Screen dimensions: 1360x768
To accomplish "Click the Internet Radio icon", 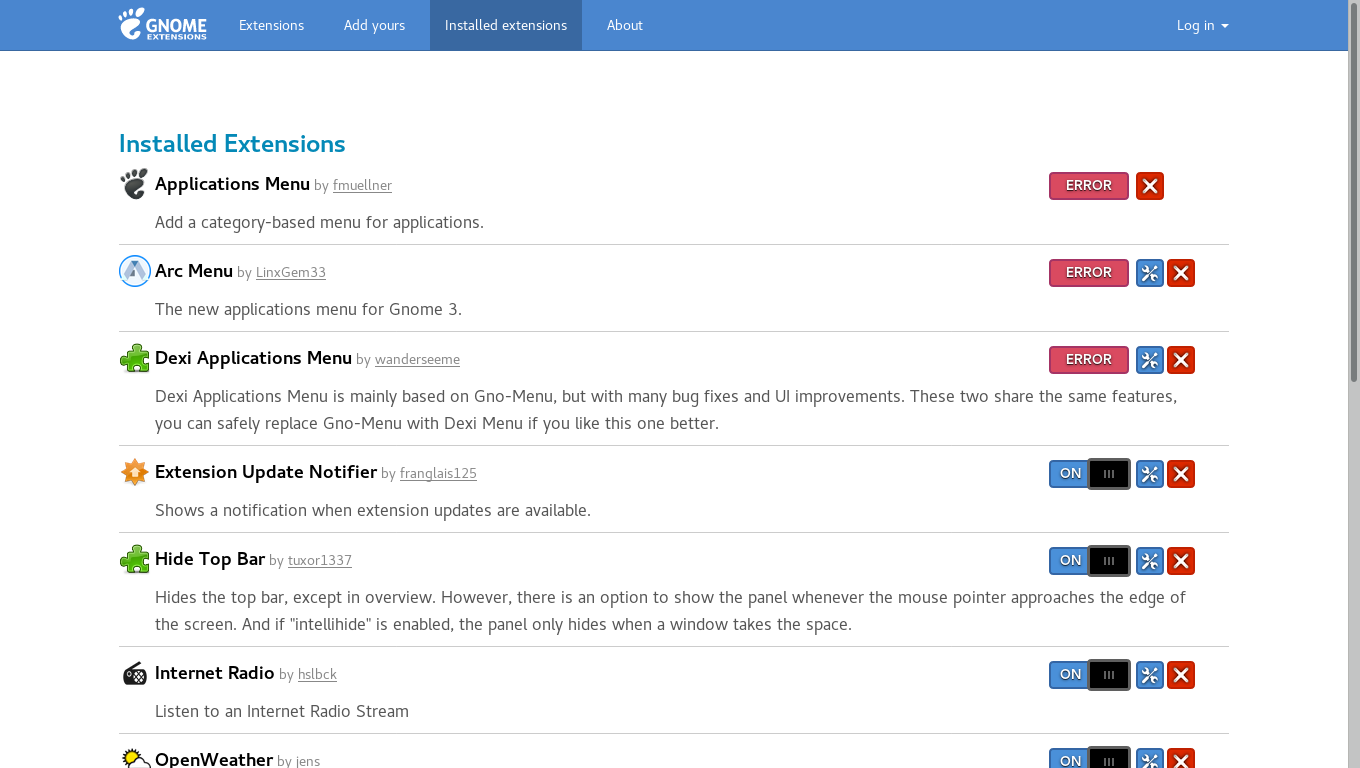I will [x=134, y=673].
